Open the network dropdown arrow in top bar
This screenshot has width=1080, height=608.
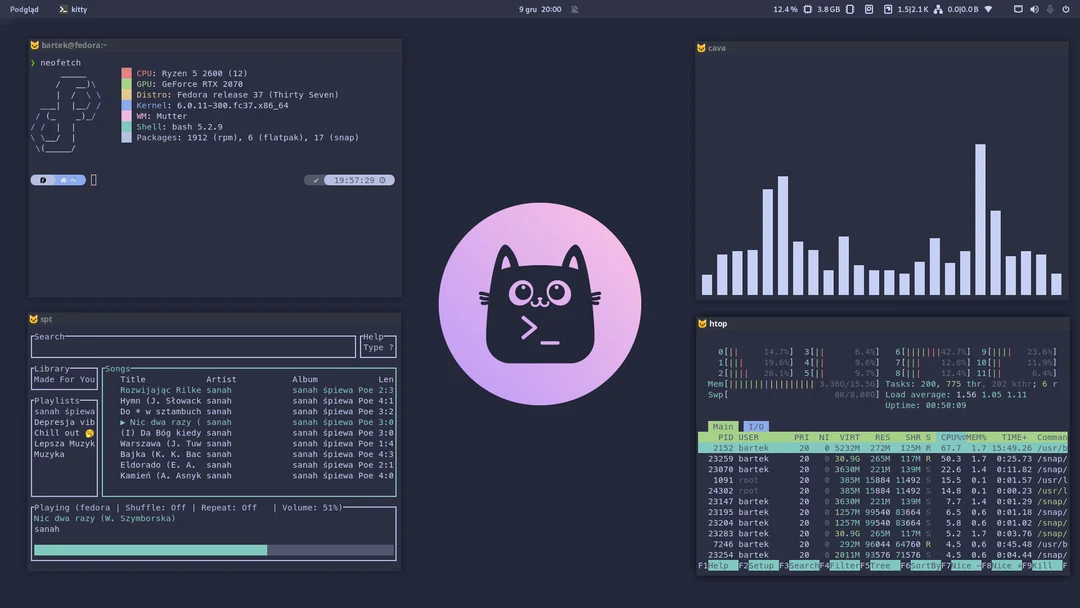986,9
